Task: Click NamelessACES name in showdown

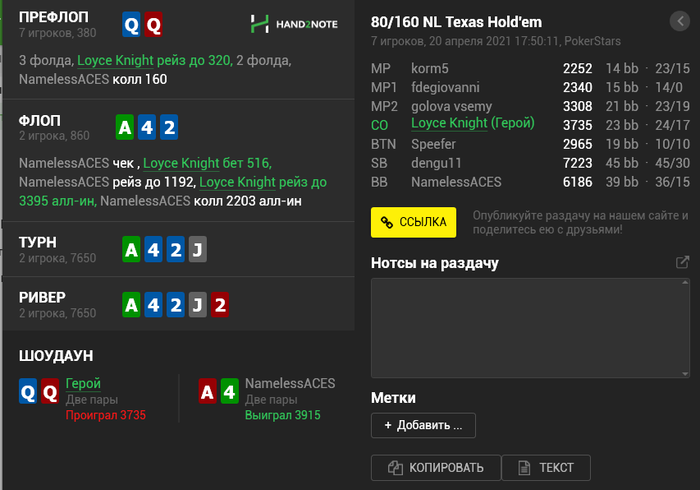Action: pyautogui.click(x=290, y=383)
